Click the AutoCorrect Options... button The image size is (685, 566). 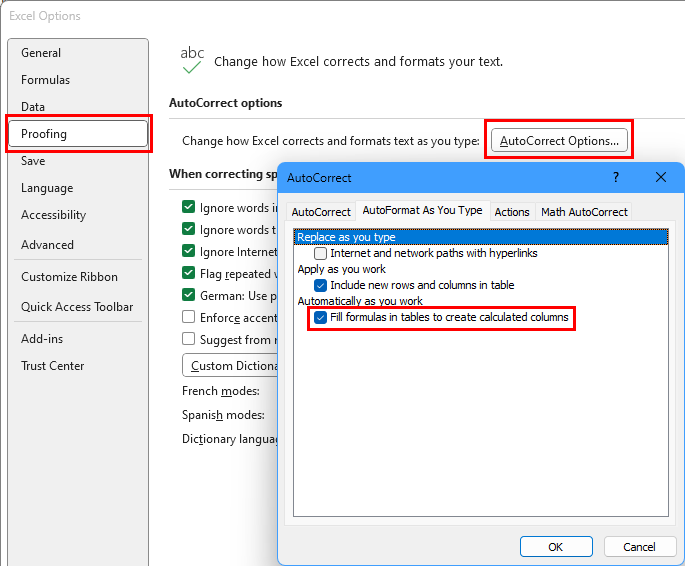(559, 141)
